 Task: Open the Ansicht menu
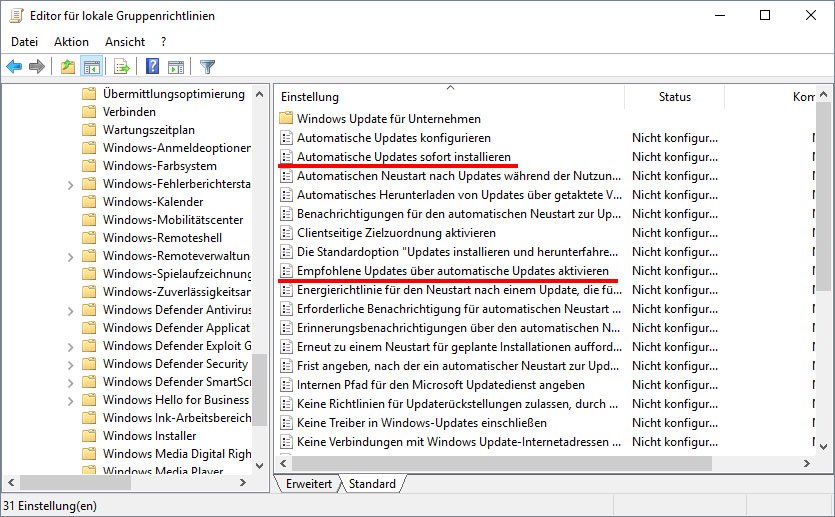pos(125,42)
